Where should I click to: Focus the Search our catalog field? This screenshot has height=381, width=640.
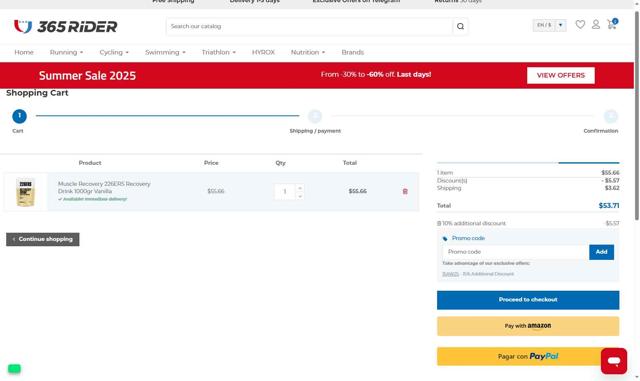[310, 27]
